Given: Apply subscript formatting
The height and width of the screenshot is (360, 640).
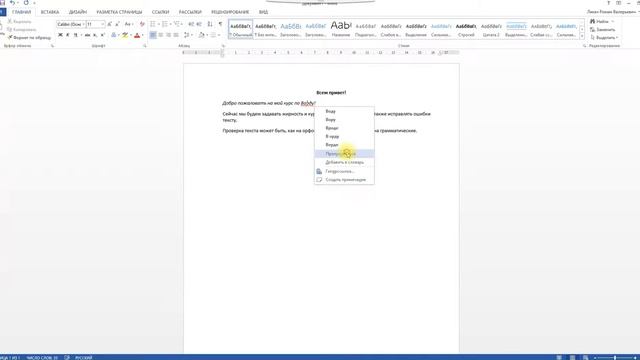Looking at the screenshot, I should tap(95, 36).
